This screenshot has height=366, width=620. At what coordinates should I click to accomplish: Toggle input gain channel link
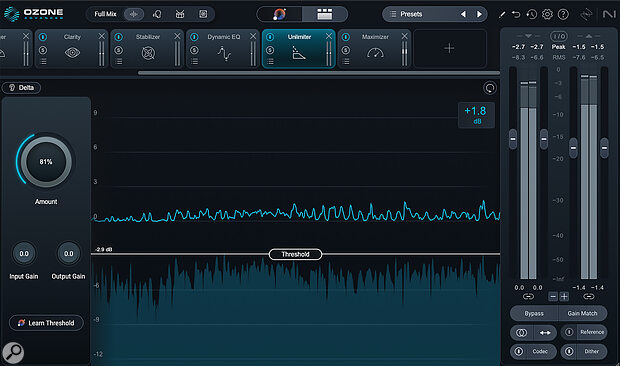pyautogui.click(x=528, y=296)
